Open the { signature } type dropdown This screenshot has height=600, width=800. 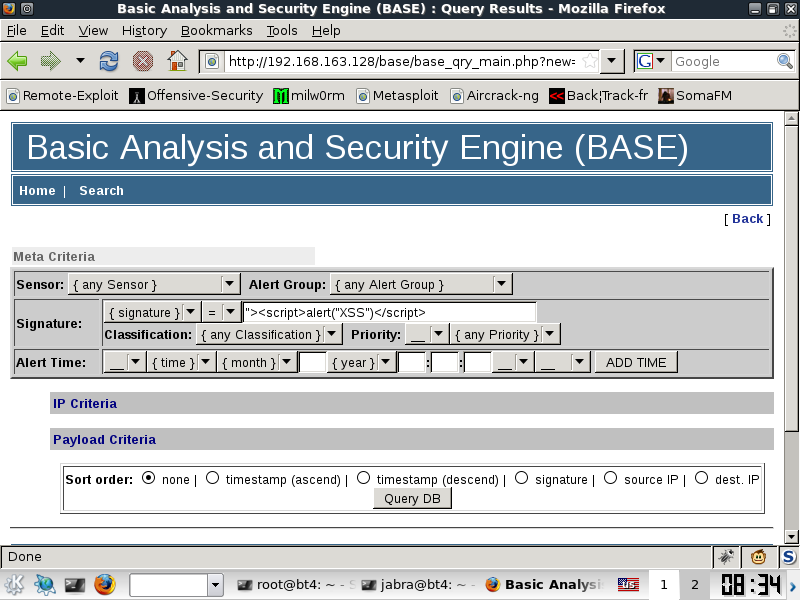152,312
